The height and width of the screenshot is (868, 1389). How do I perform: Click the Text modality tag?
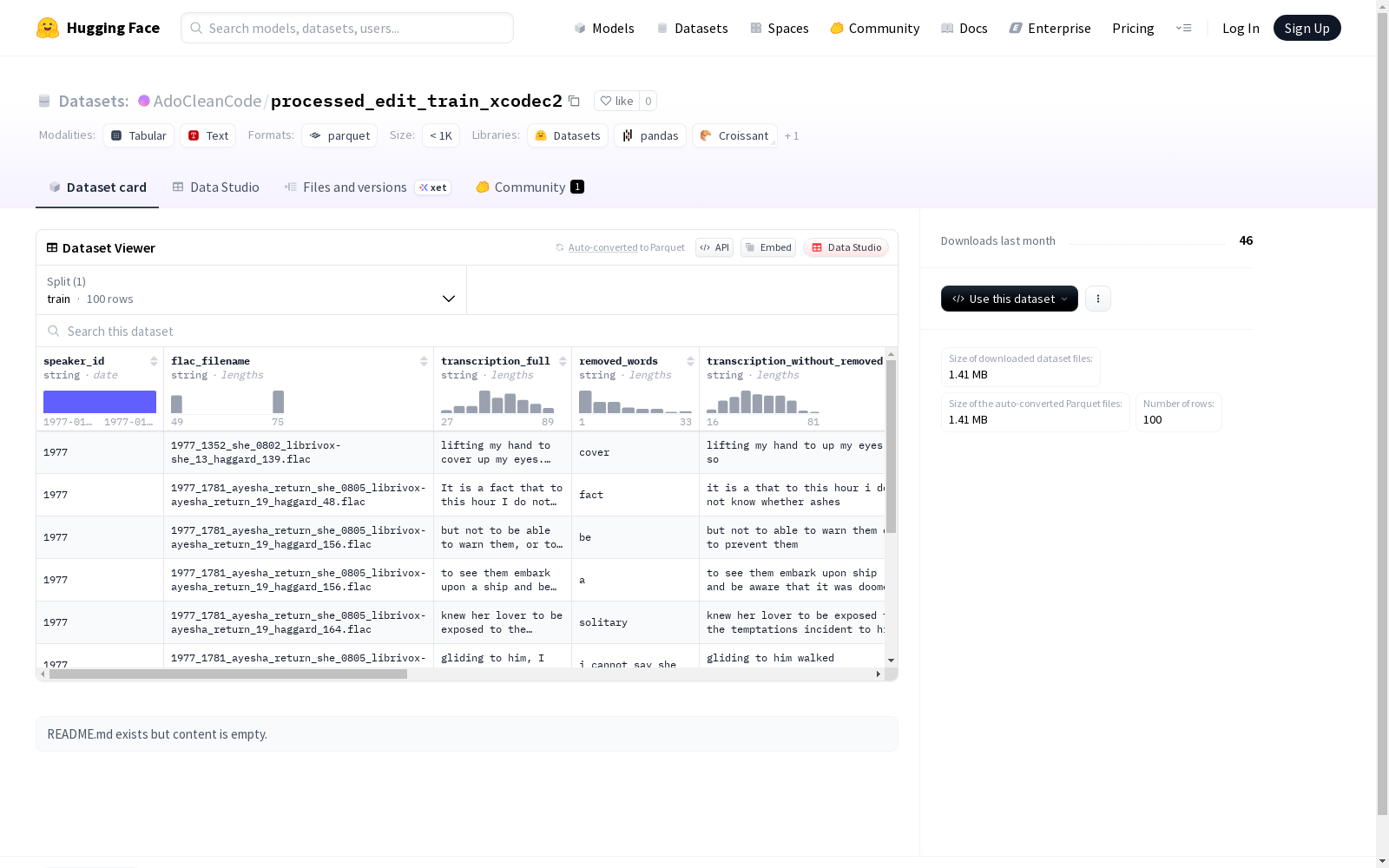pos(208,135)
